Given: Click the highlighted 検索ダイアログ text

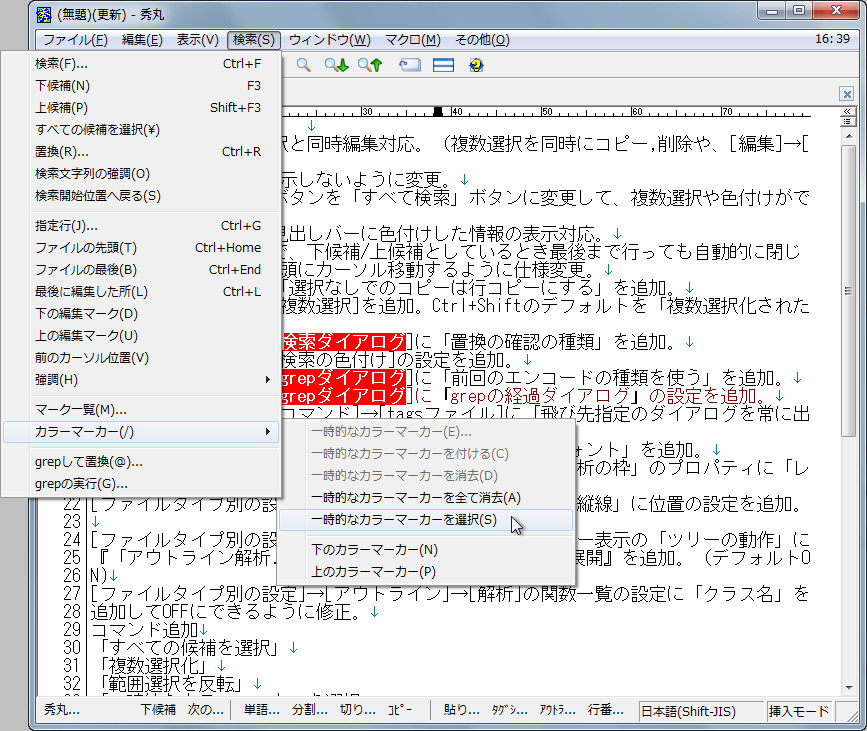Looking at the screenshot, I should (x=344, y=342).
